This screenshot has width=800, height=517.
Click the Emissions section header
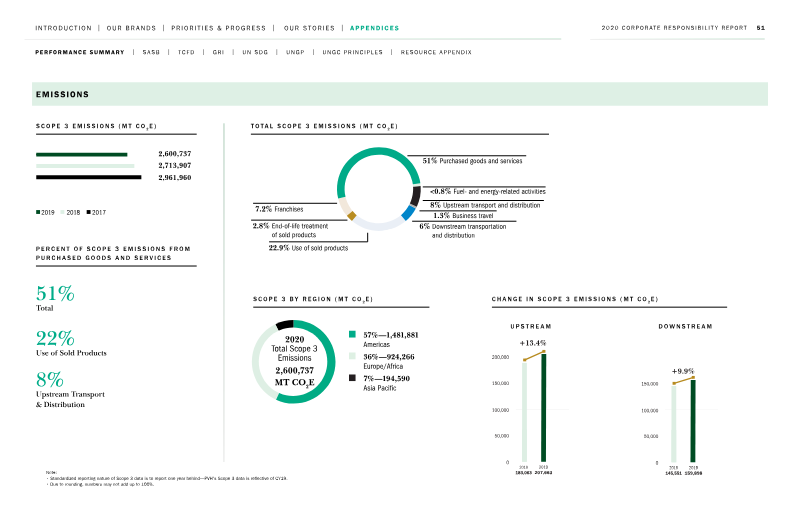click(x=400, y=94)
